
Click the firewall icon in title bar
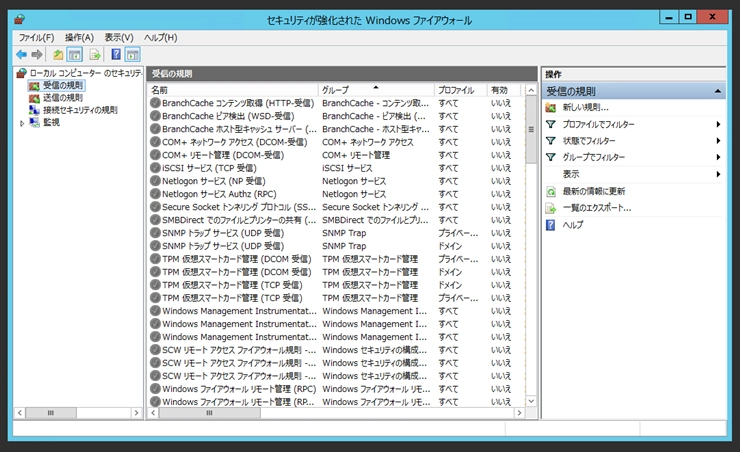(x=19, y=19)
